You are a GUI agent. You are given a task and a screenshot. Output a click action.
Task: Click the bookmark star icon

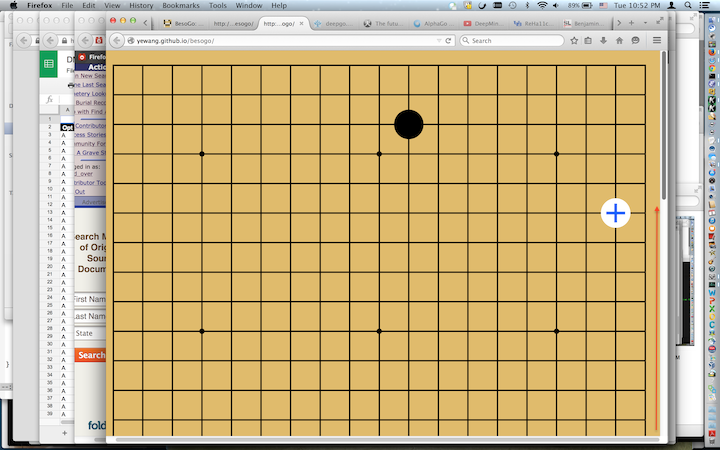tap(574, 41)
